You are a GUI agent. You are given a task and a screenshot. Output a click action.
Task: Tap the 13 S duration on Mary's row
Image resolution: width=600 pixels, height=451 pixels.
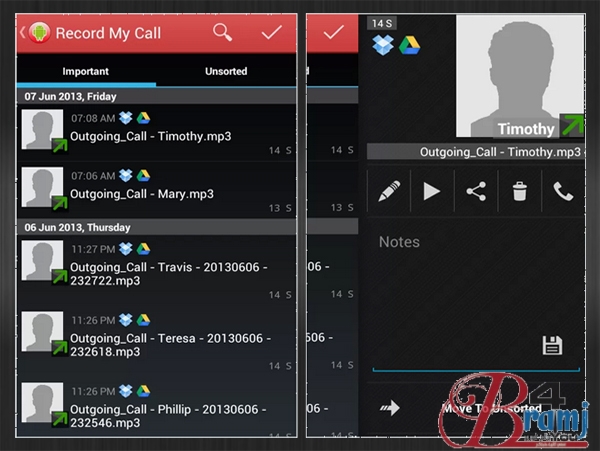click(x=280, y=208)
